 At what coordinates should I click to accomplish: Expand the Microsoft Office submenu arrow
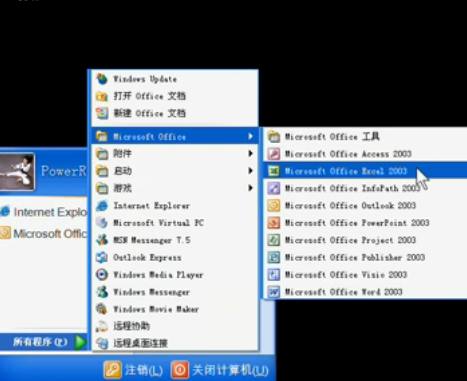coord(250,136)
